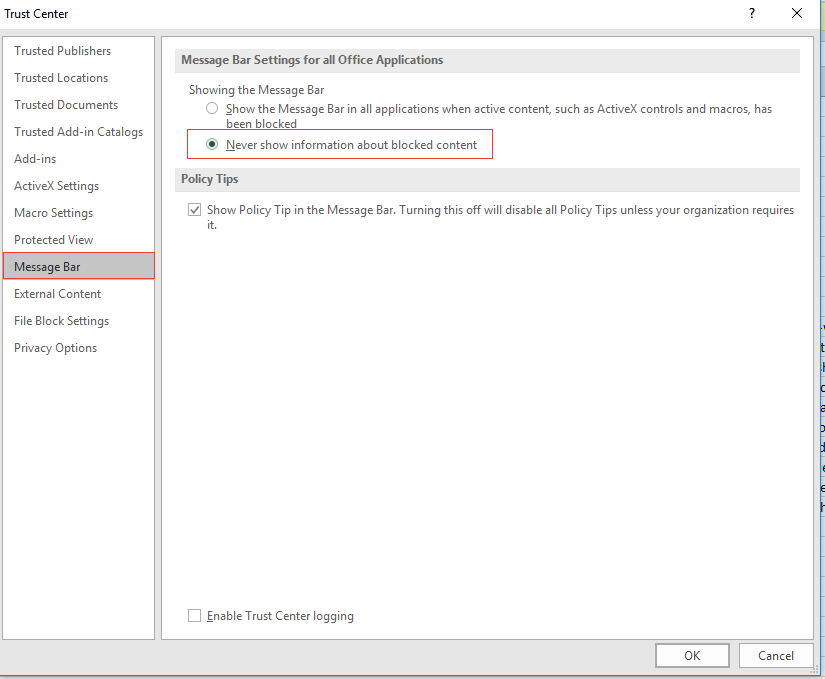
Task: Switch to Privacy Options section
Action: point(55,348)
